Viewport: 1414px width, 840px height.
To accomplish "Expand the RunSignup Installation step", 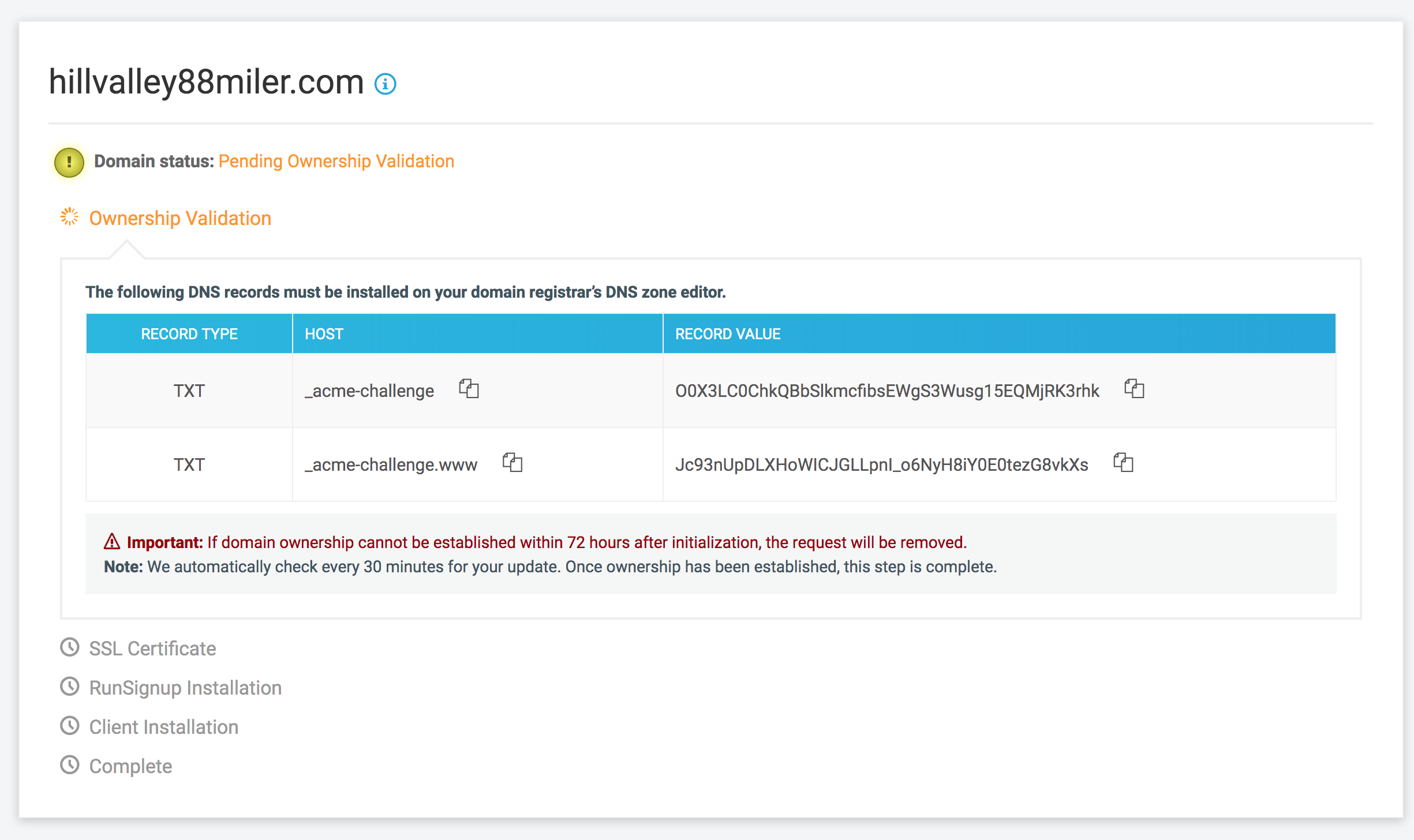I will pyautogui.click(x=185, y=688).
